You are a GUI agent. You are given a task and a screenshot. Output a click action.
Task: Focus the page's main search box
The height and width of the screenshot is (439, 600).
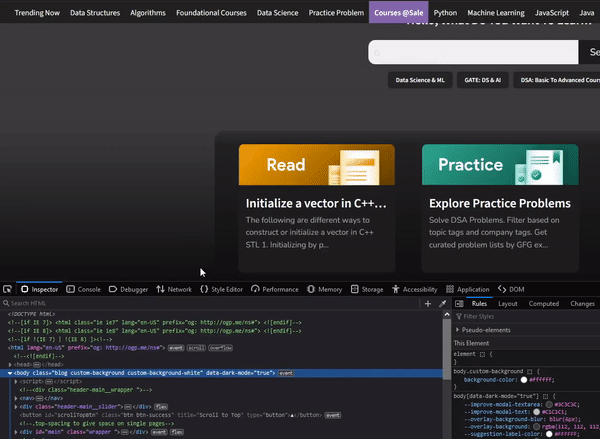(473, 52)
